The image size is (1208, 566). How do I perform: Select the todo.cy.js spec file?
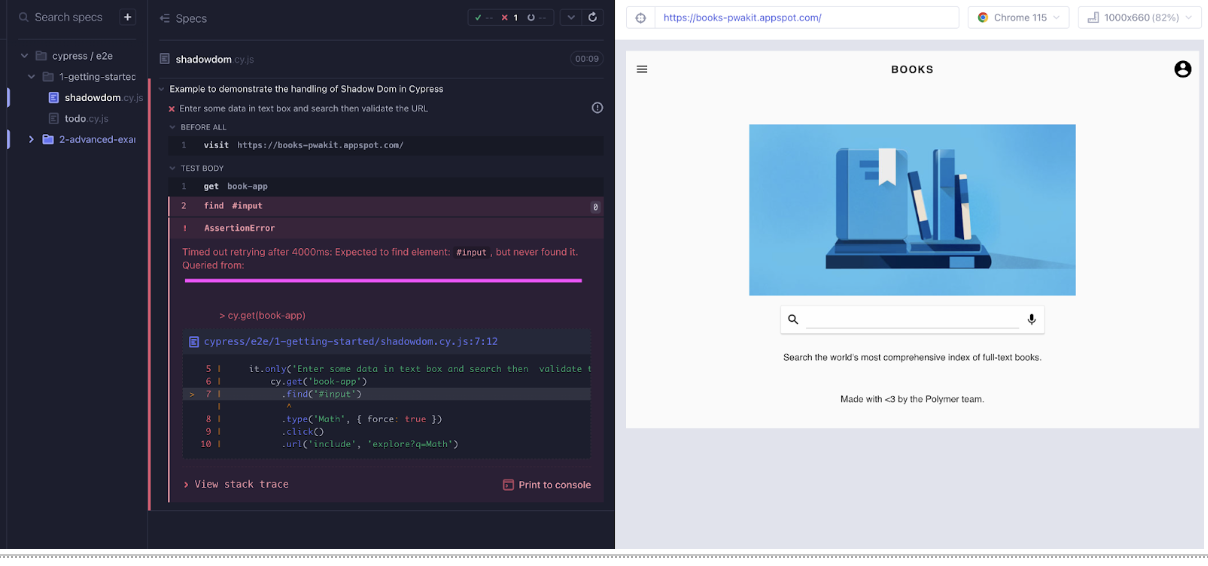click(86, 118)
